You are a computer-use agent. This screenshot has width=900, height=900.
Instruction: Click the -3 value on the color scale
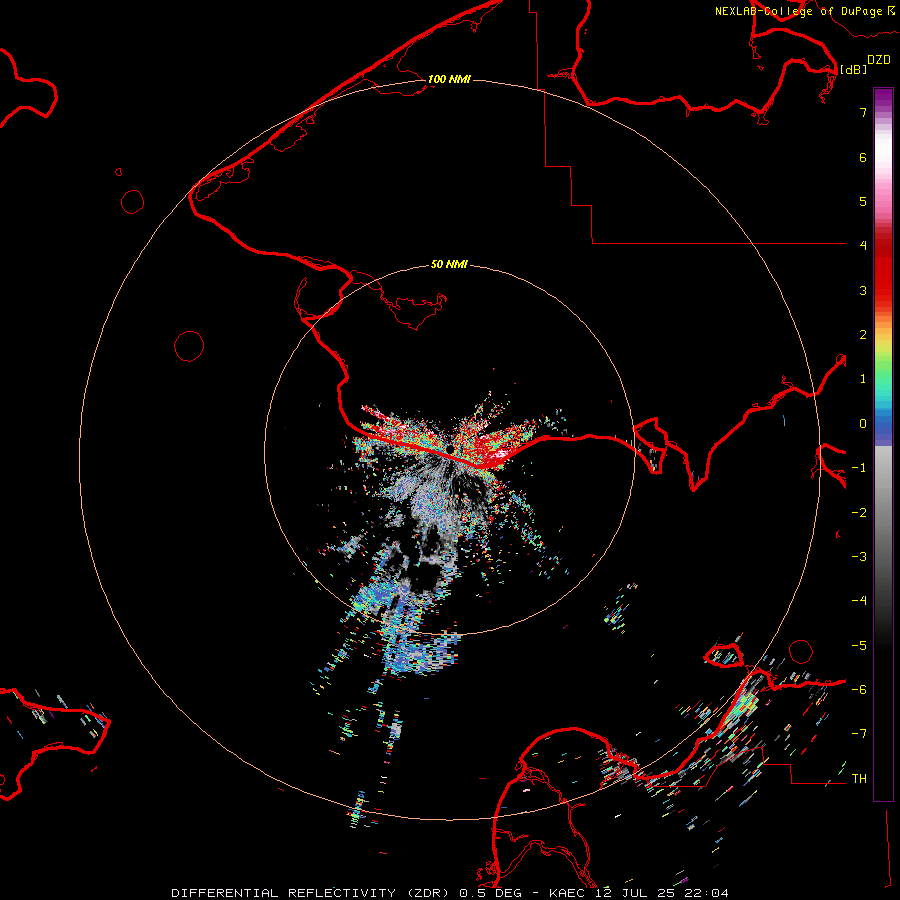tap(859, 557)
